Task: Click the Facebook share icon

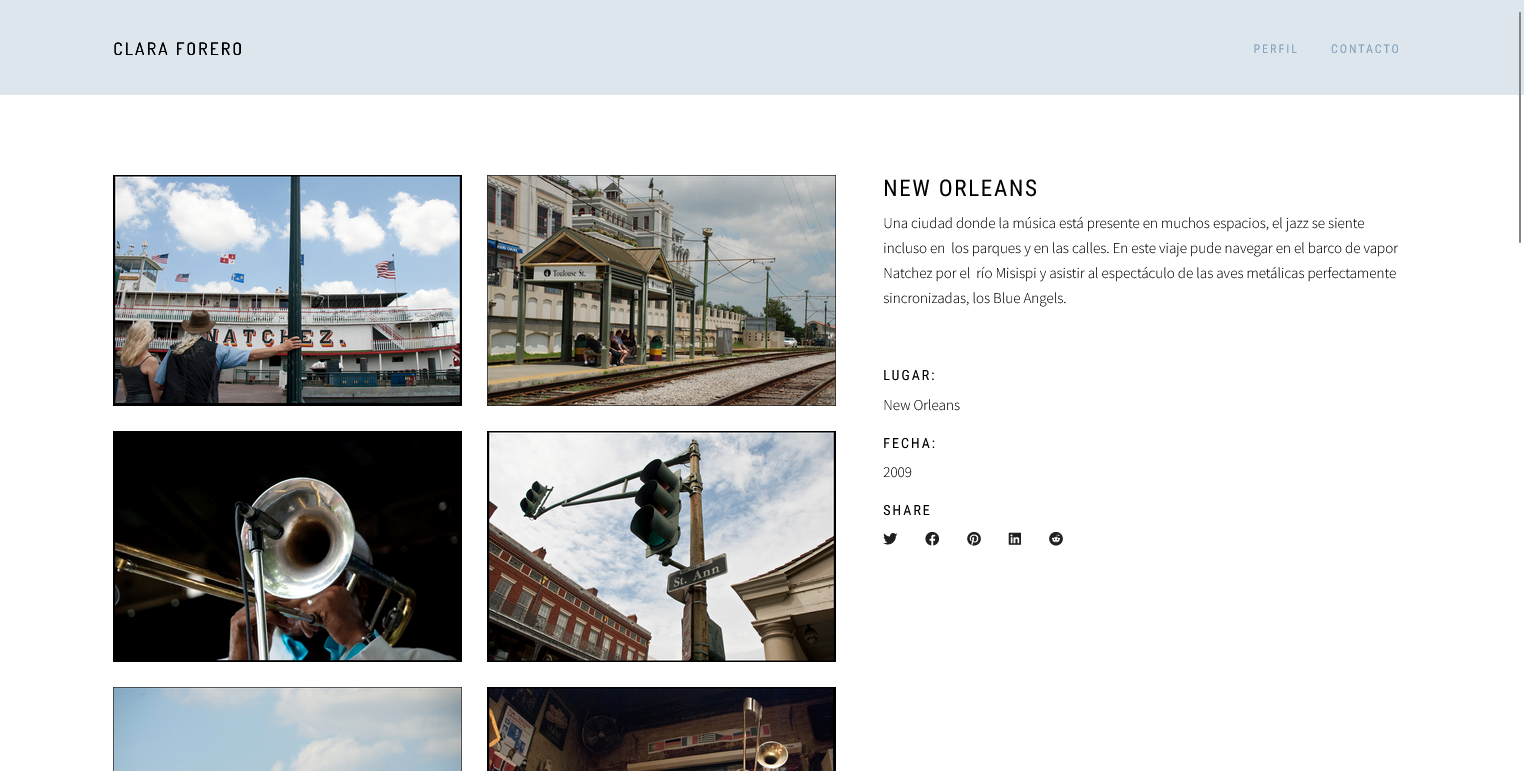Action: pos(932,539)
